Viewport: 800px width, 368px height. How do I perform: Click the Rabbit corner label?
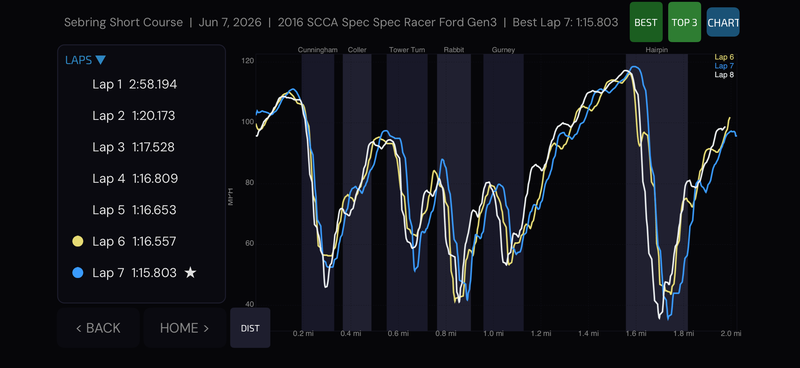click(x=454, y=50)
